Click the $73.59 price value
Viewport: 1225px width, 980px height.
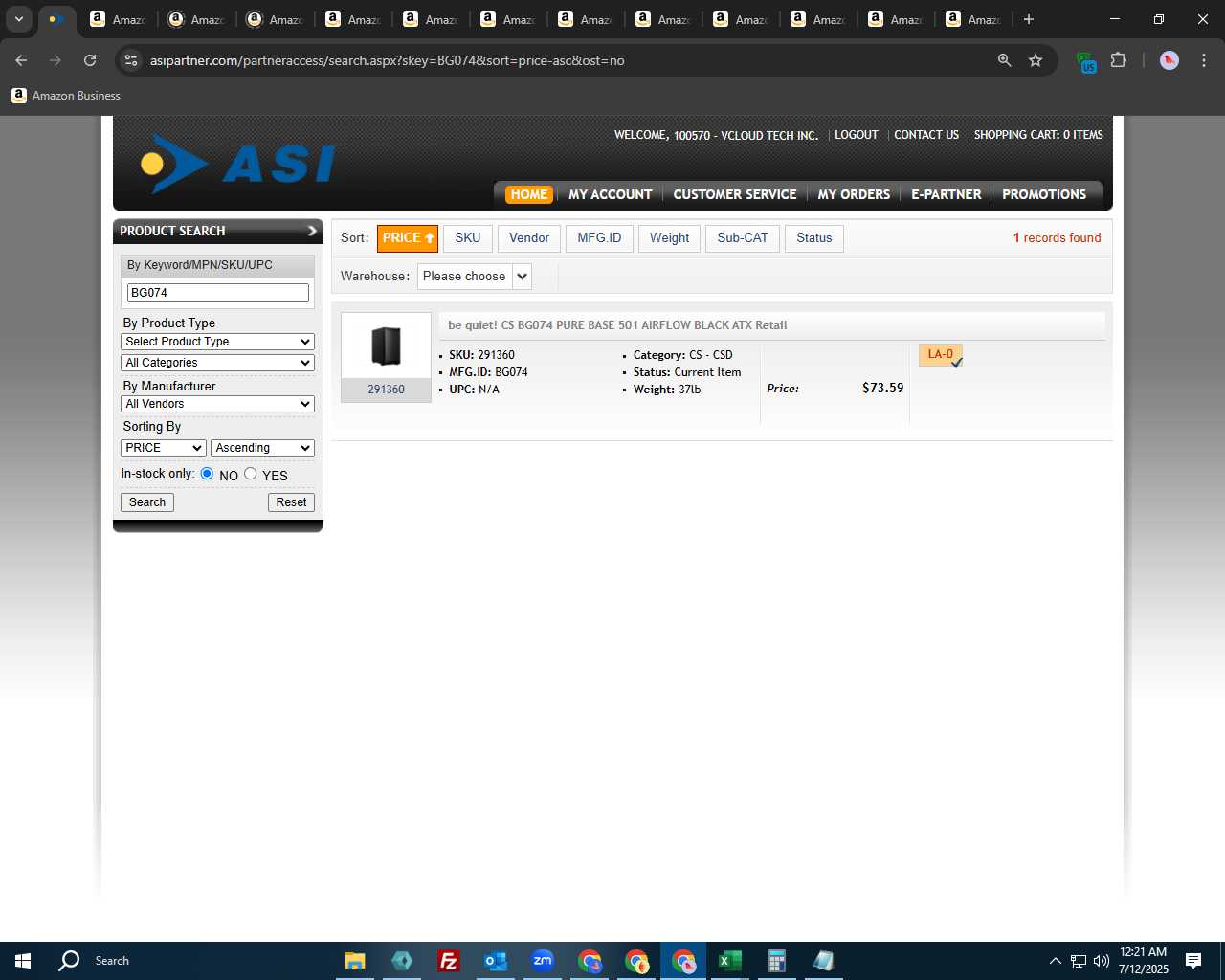[x=882, y=388]
